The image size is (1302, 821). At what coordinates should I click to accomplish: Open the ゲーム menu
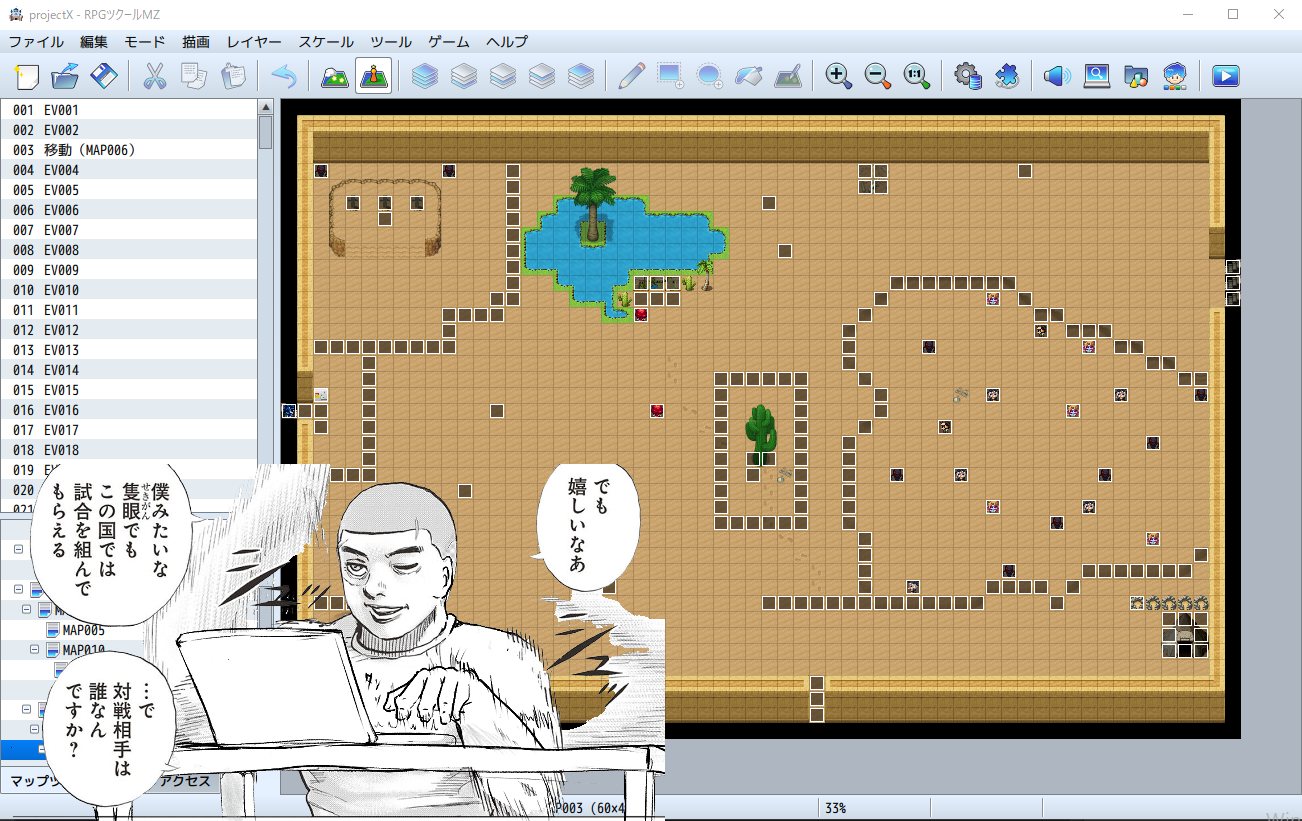click(449, 42)
